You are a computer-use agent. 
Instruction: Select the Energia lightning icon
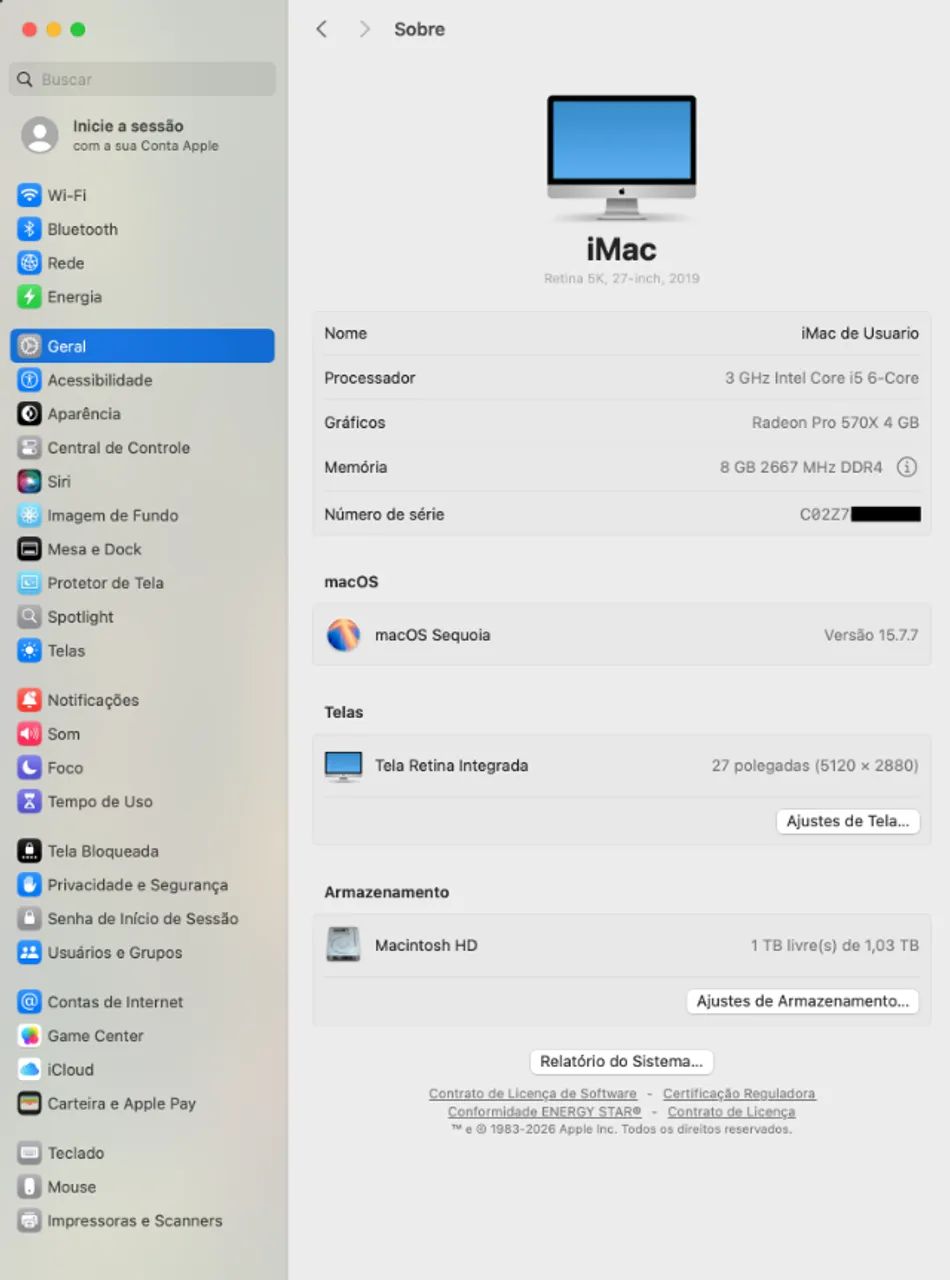(30, 297)
